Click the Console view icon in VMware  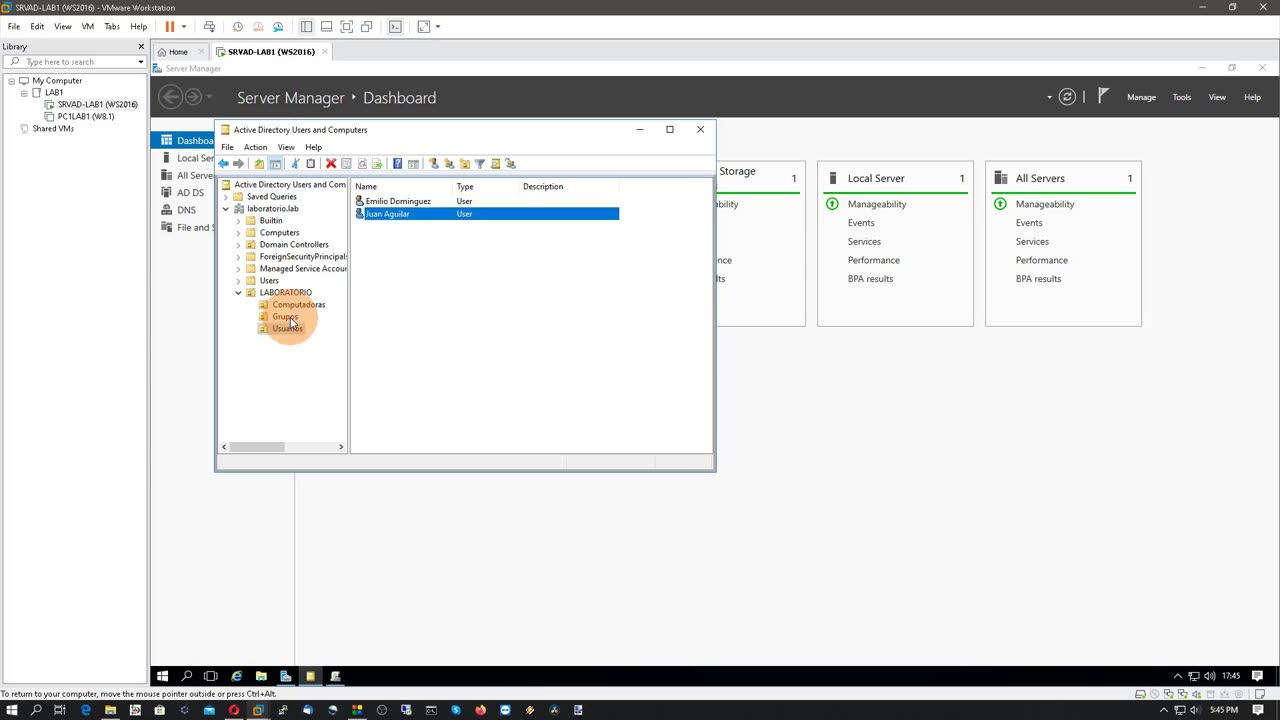395,27
